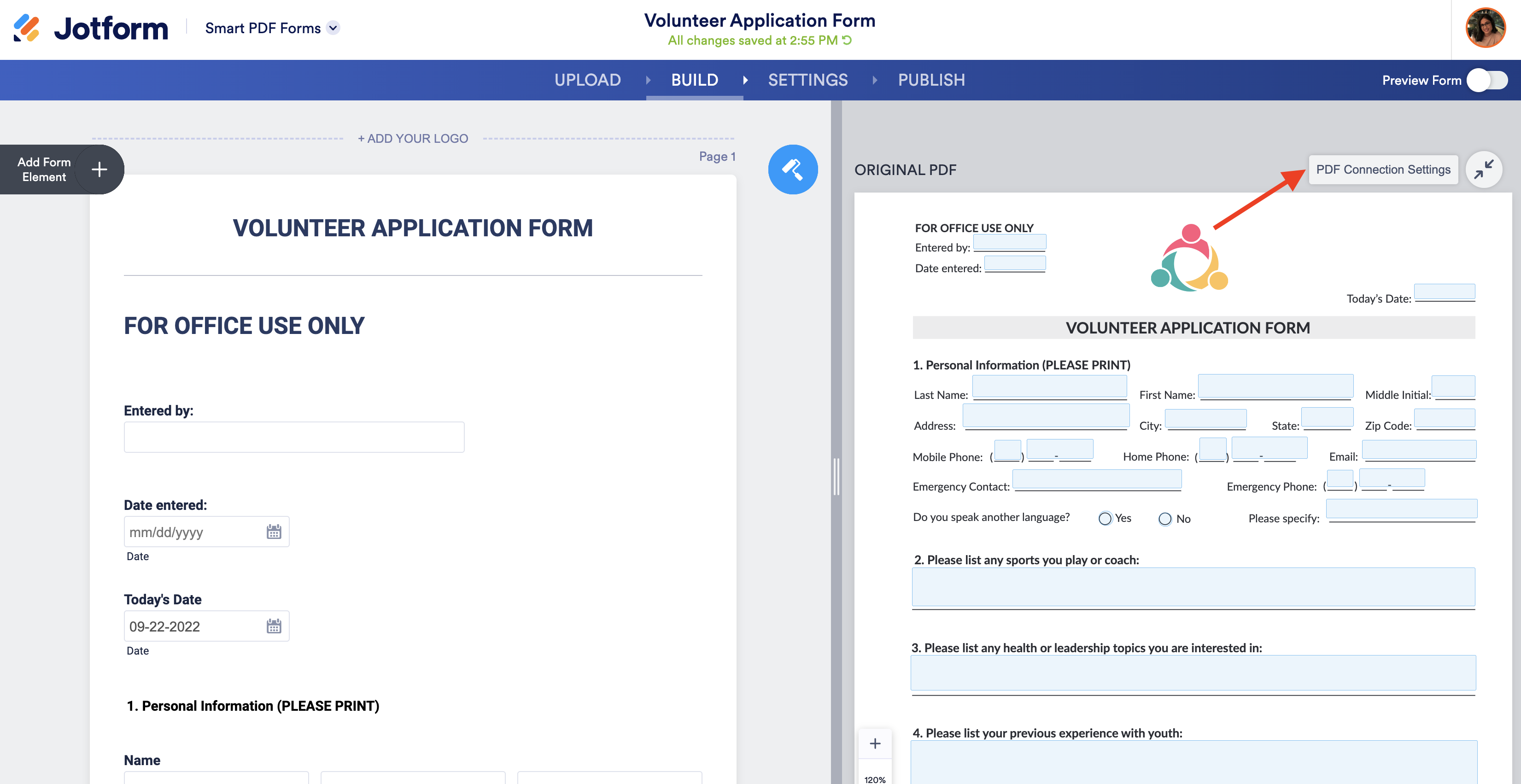
Task: Zoom in the PDF with plus button
Action: 875,744
